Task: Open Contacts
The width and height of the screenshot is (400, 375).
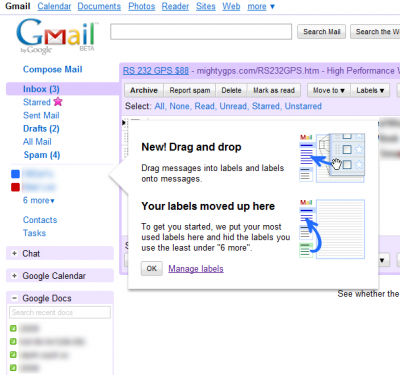Action: tap(40, 220)
